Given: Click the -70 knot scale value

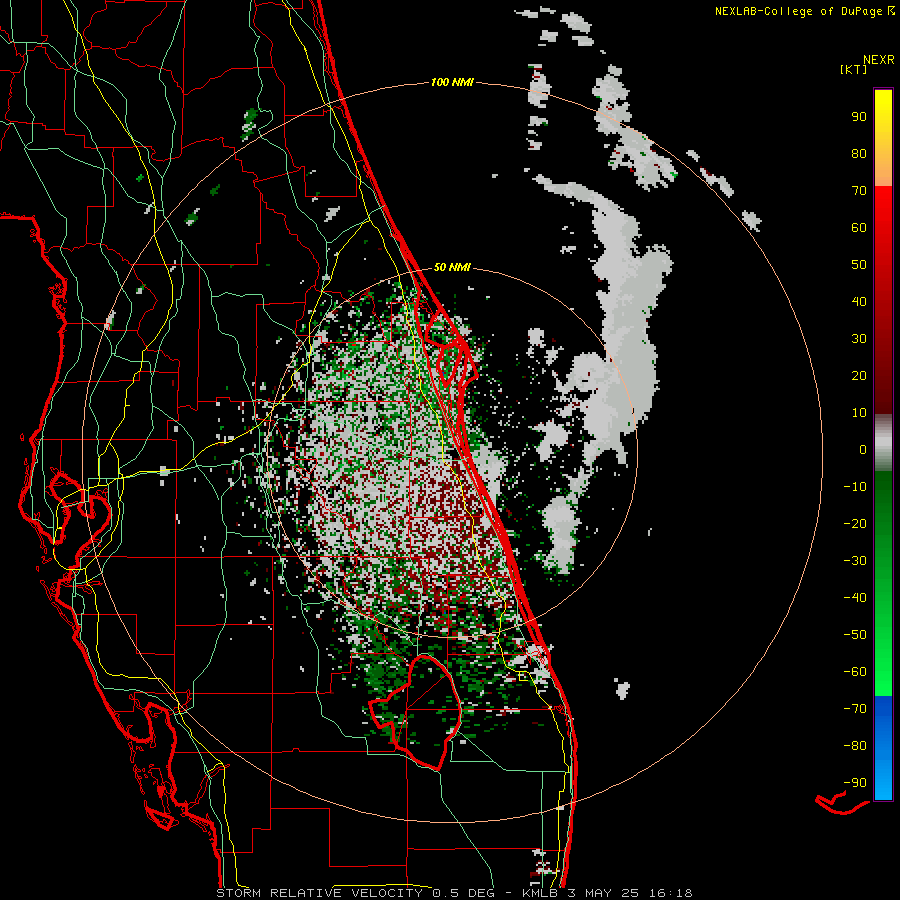Looking at the screenshot, I should [x=855, y=709].
